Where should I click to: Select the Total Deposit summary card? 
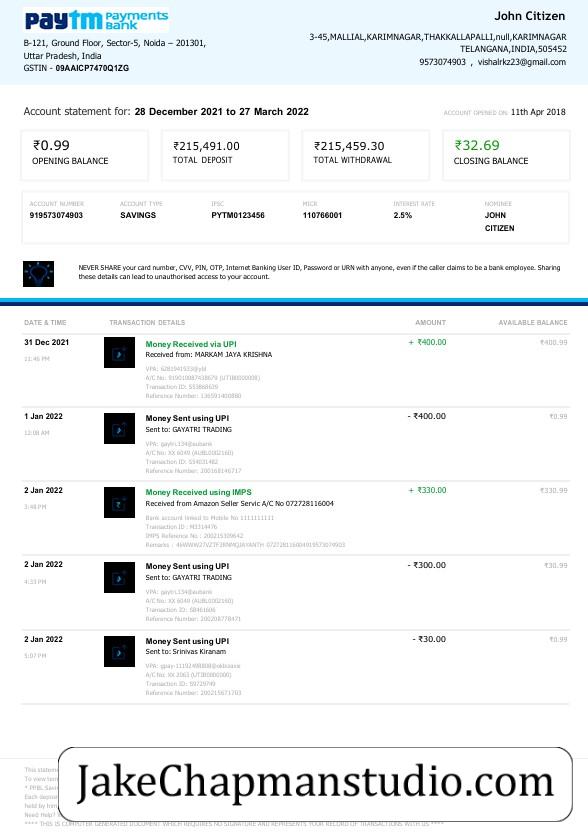pyautogui.click(x=225, y=155)
